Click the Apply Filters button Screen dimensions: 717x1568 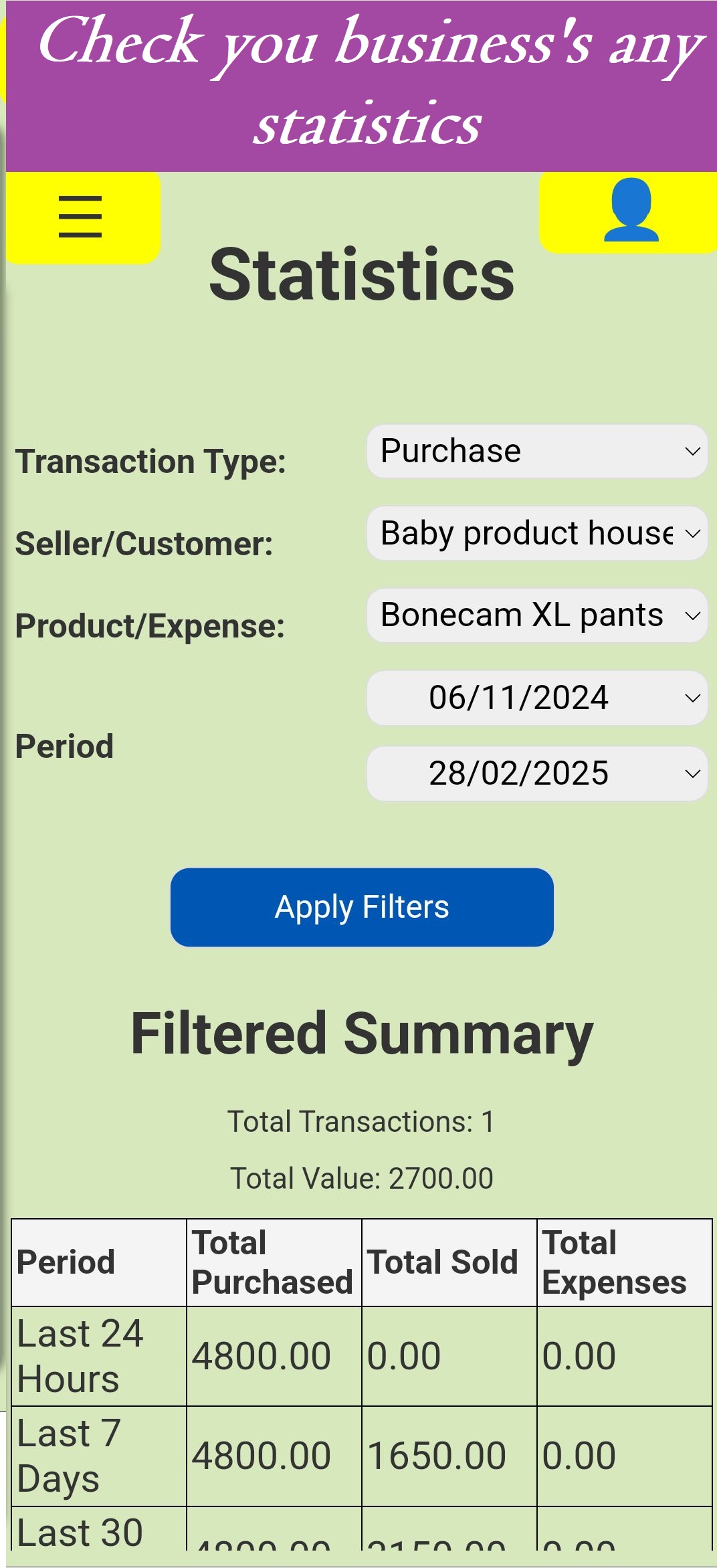coord(362,907)
